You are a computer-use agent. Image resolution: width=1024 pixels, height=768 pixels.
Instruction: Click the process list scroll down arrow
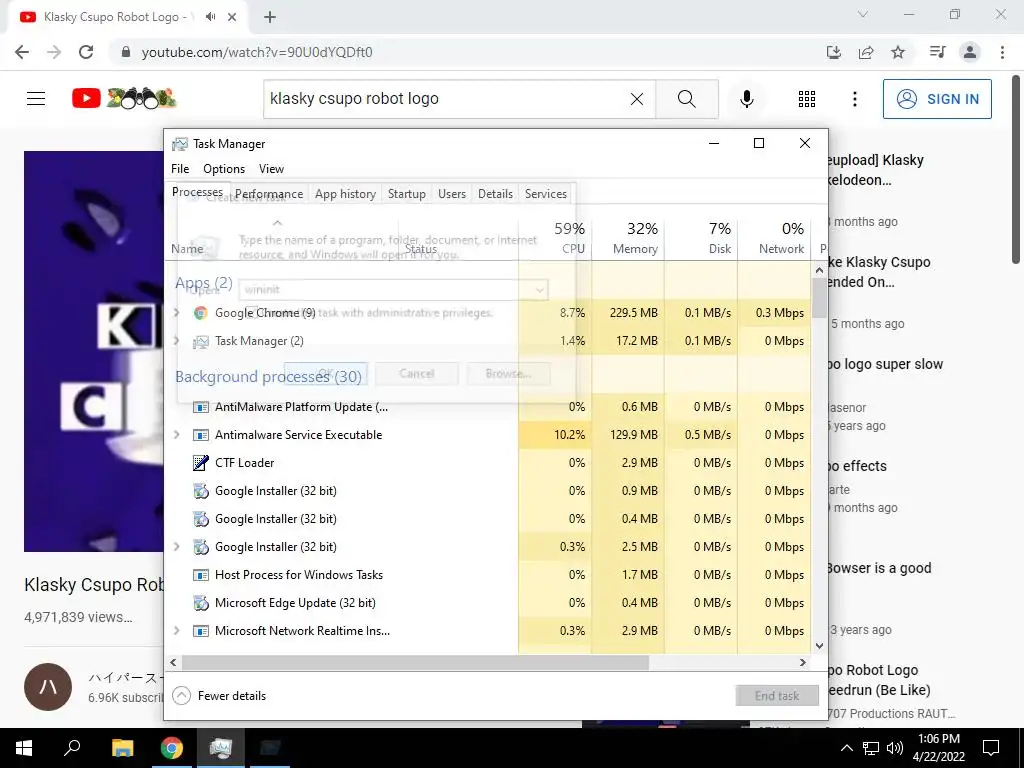point(820,646)
